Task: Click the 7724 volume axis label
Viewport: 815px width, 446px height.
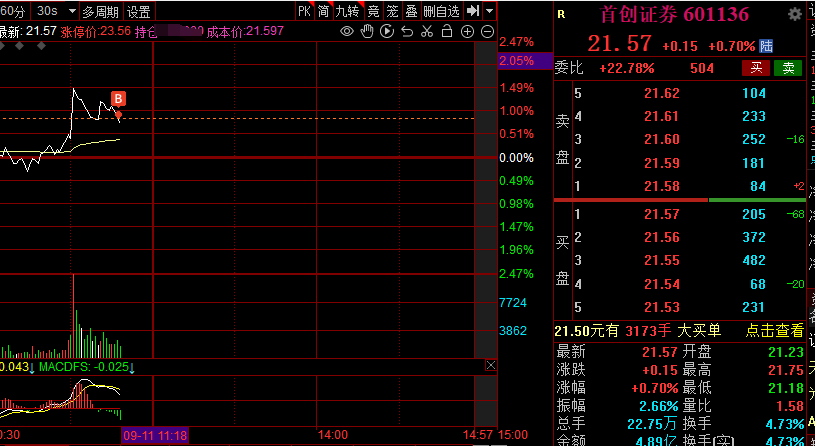Action: 512,303
